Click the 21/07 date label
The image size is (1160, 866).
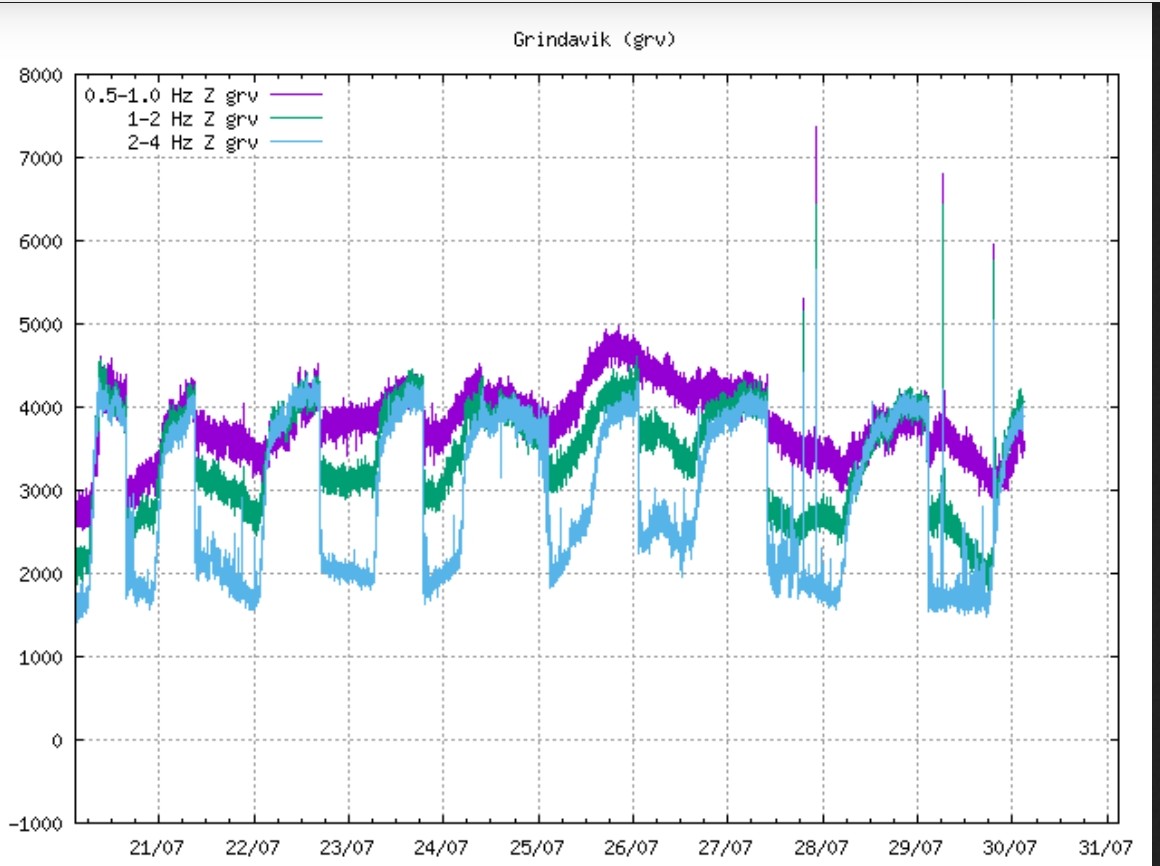pyautogui.click(x=158, y=848)
